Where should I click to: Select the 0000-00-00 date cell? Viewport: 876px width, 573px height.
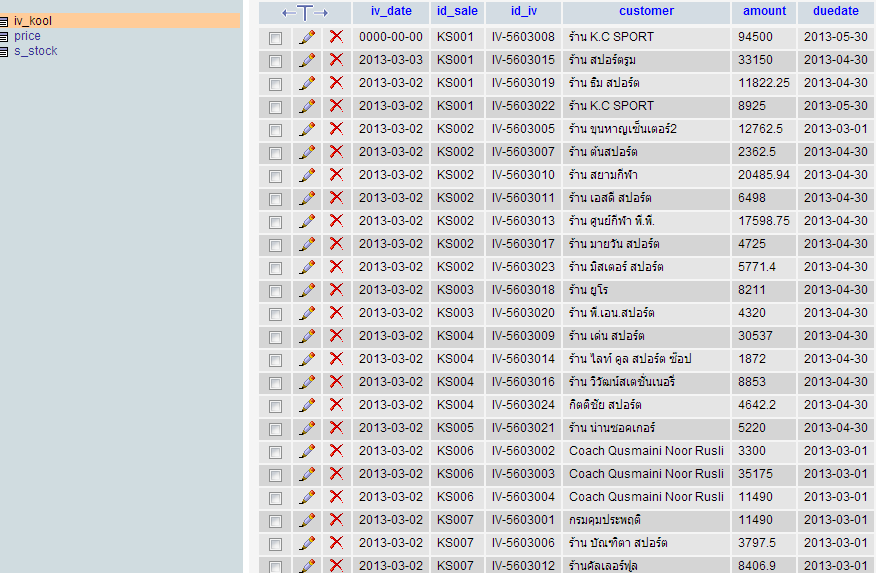(x=391, y=37)
